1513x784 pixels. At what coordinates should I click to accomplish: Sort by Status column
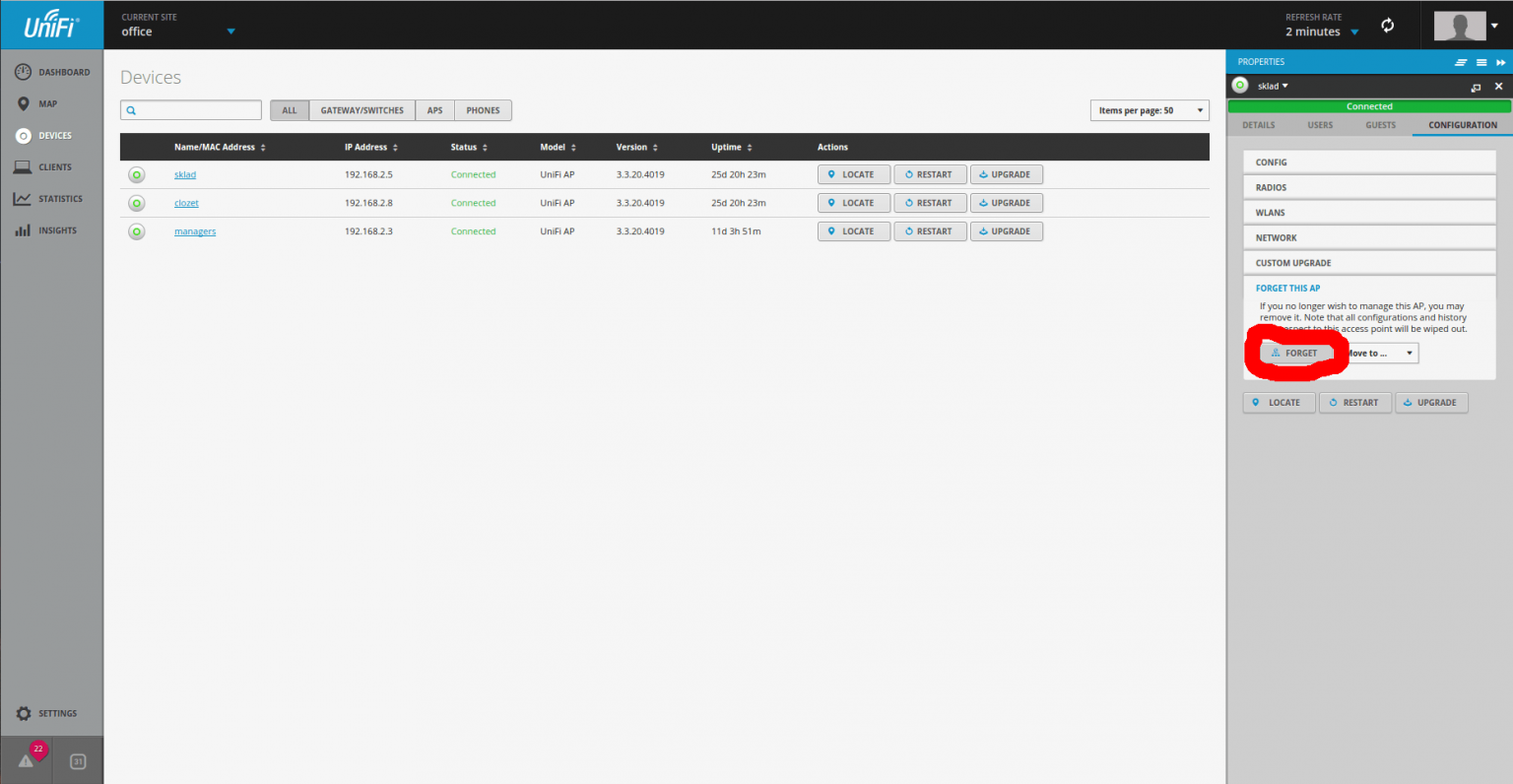tap(469, 147)
